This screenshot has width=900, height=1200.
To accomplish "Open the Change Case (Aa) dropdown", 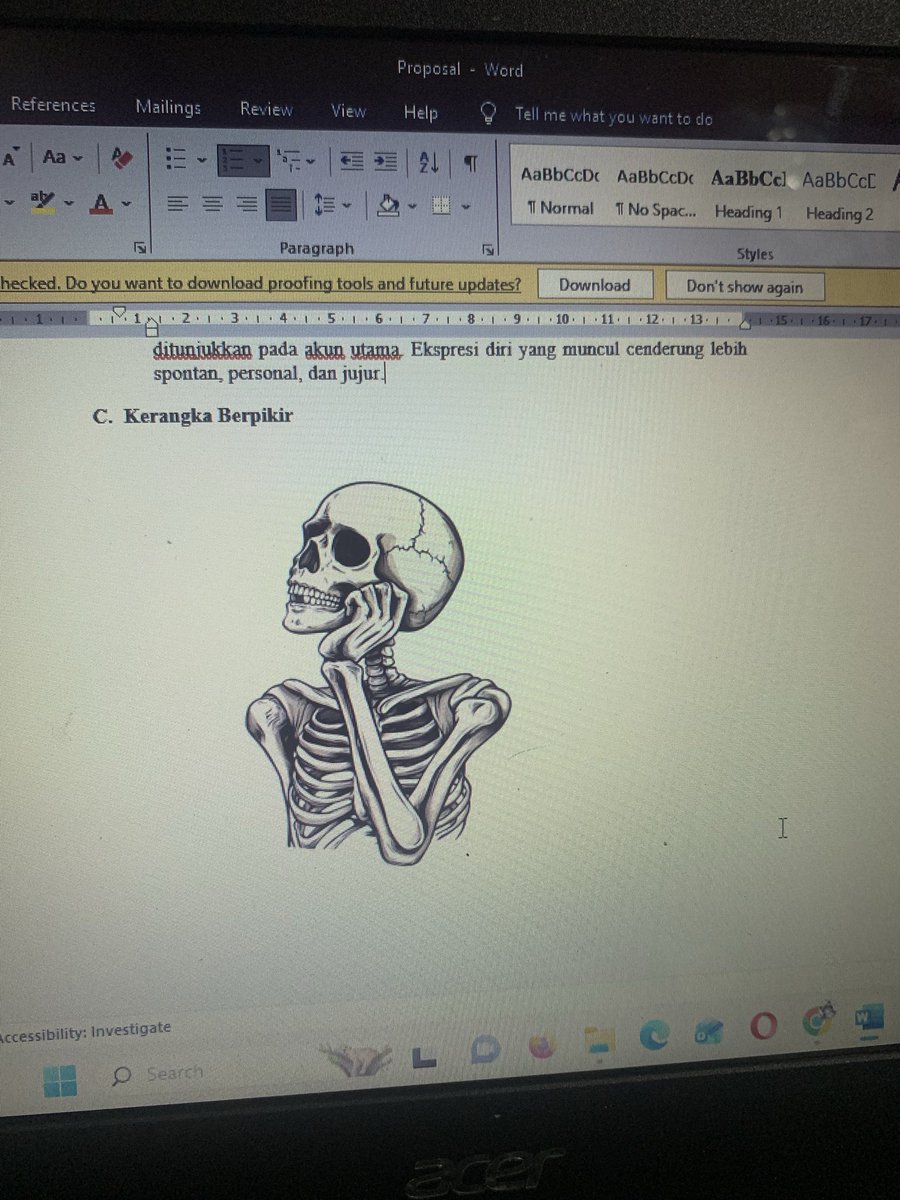I will (x=62, y=157).
